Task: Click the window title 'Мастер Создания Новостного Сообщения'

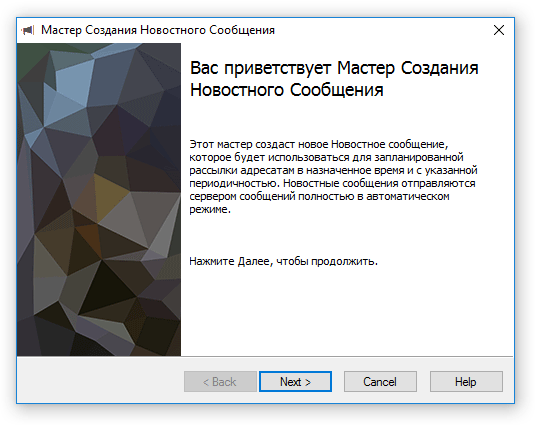Action: coord(158,30)
